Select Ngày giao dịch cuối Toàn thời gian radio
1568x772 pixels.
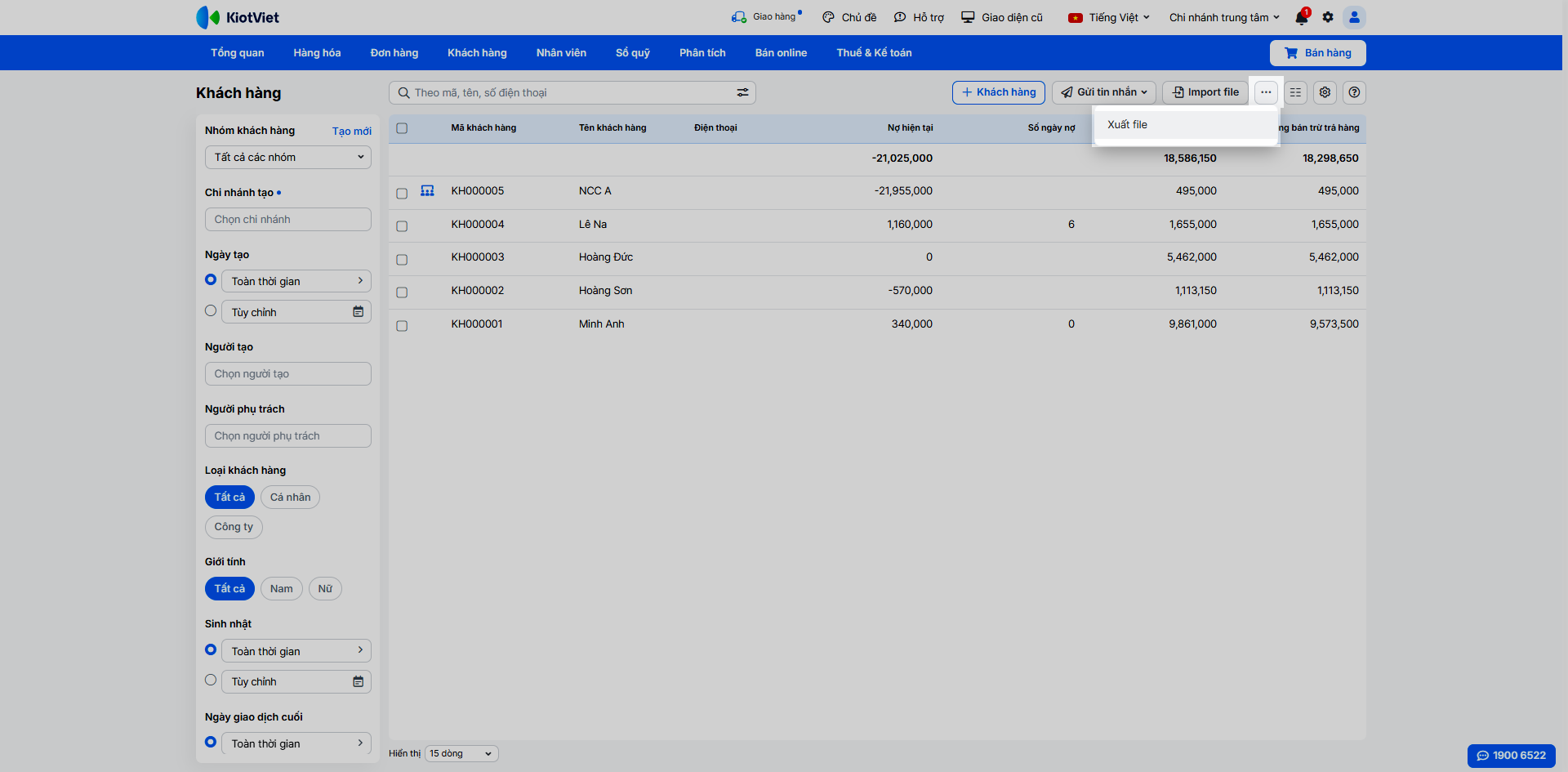click(211, 742)
